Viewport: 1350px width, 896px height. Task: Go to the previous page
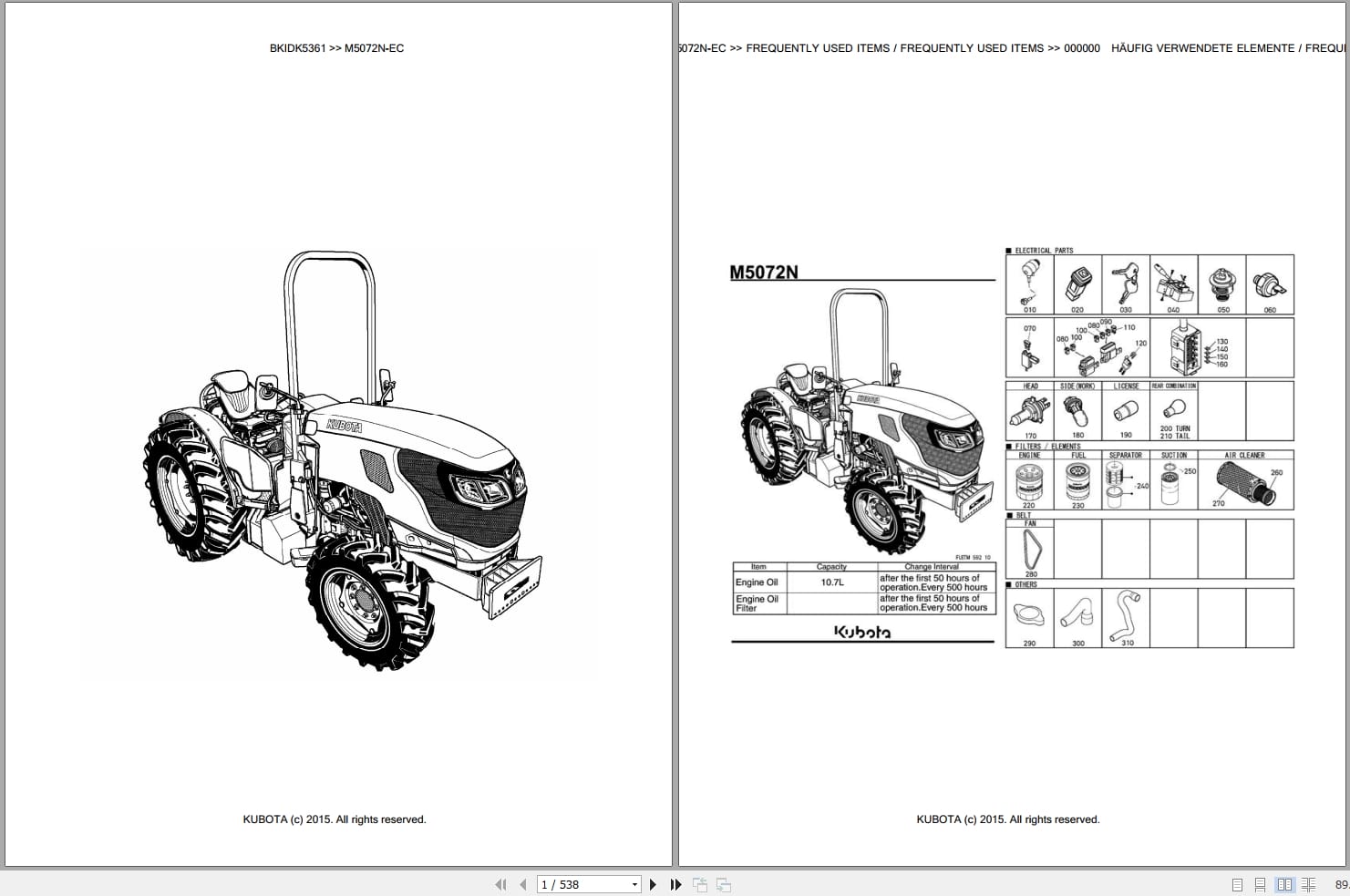522,884
